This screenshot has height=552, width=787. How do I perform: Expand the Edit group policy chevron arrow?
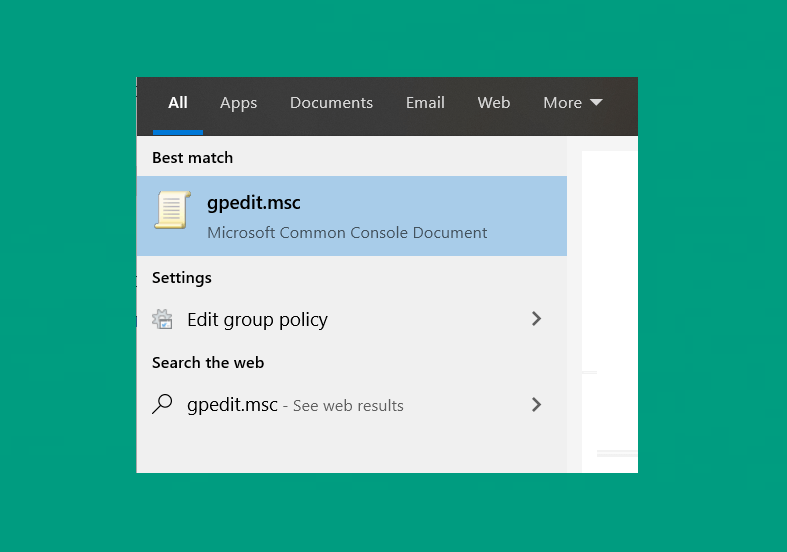coord(536,319)
